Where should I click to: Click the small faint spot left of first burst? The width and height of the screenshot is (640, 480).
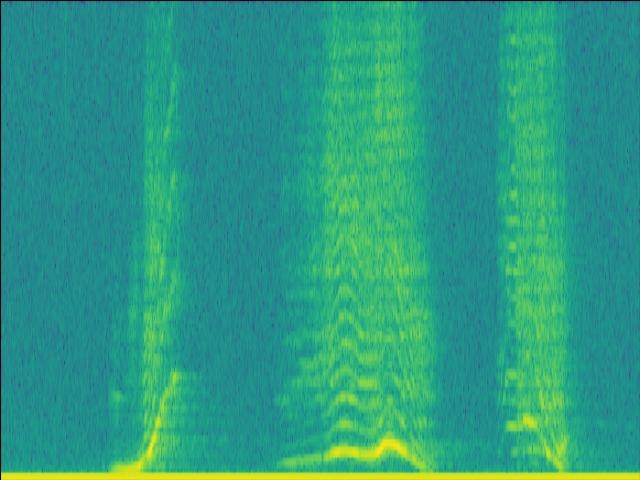115,397
